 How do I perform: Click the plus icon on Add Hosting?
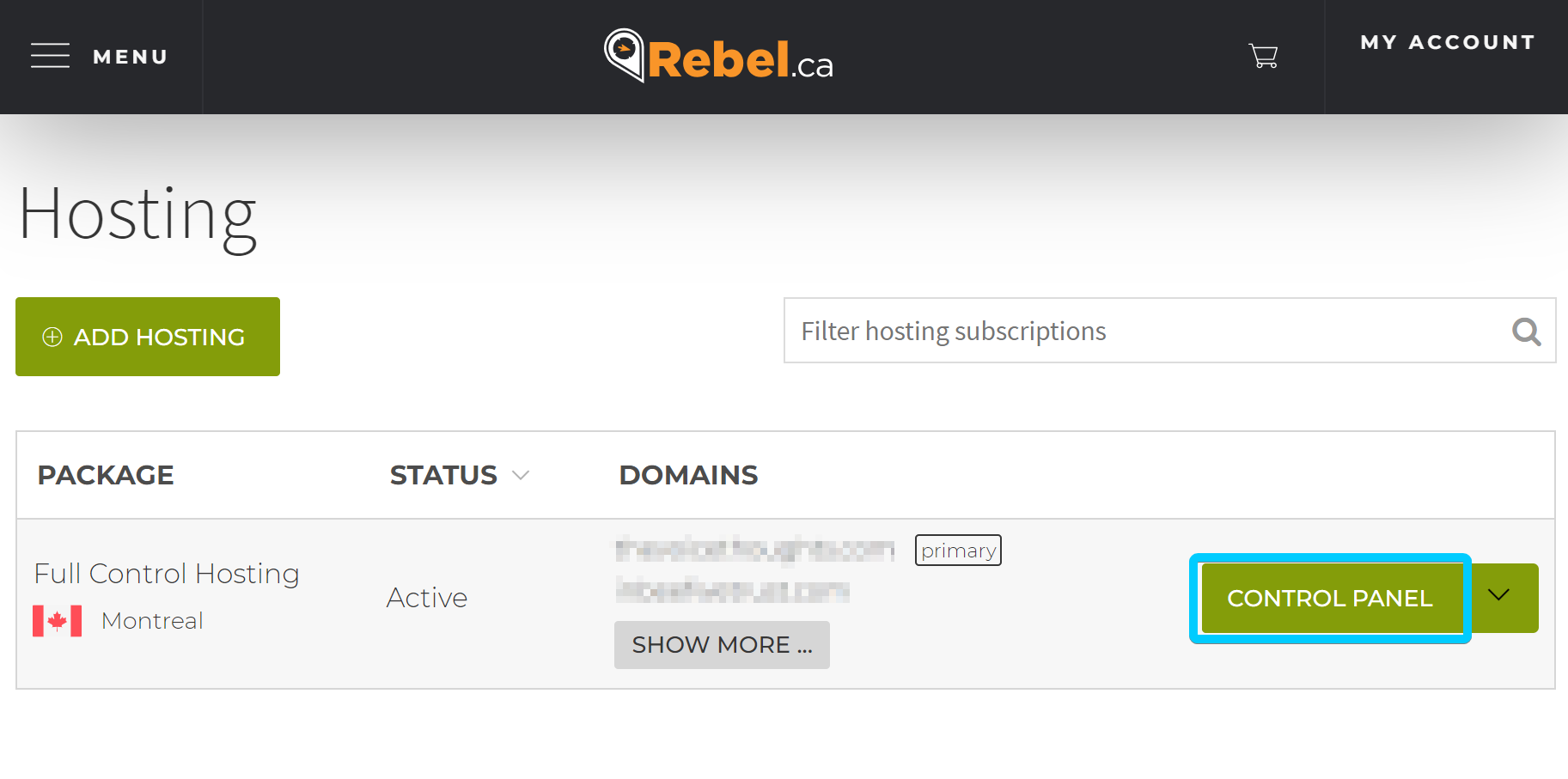(x=52, y=337)
